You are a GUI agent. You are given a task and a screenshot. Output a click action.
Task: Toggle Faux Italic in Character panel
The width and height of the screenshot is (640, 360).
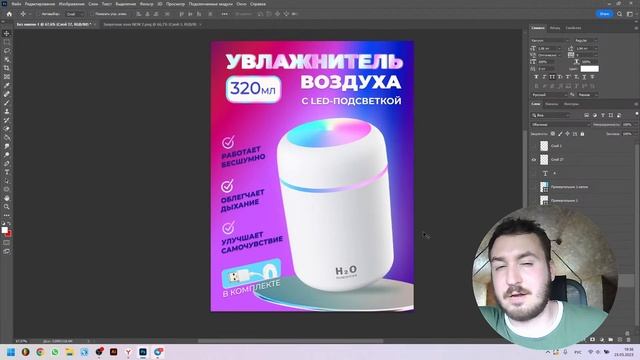click(x=544, y=77)
